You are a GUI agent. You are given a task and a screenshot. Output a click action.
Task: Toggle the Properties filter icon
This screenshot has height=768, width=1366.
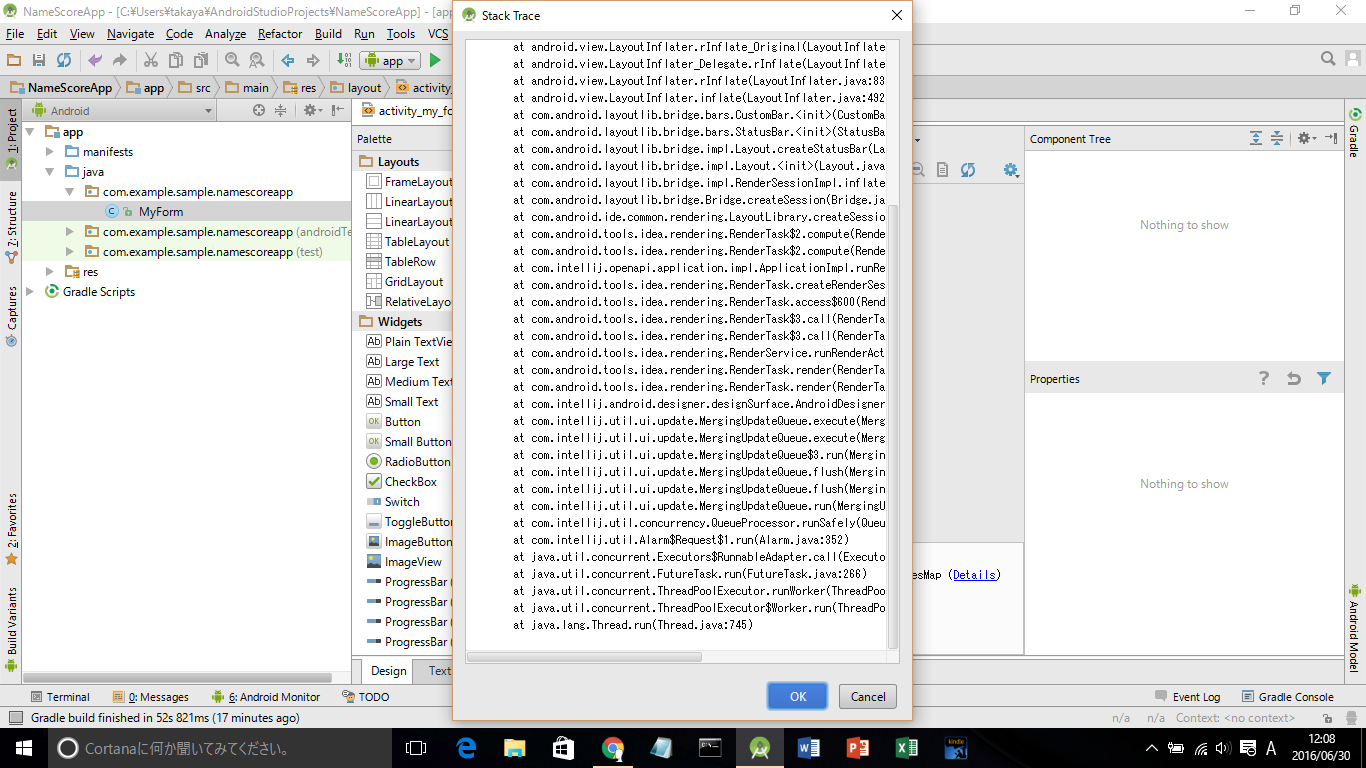click(x=1325, y=378)
